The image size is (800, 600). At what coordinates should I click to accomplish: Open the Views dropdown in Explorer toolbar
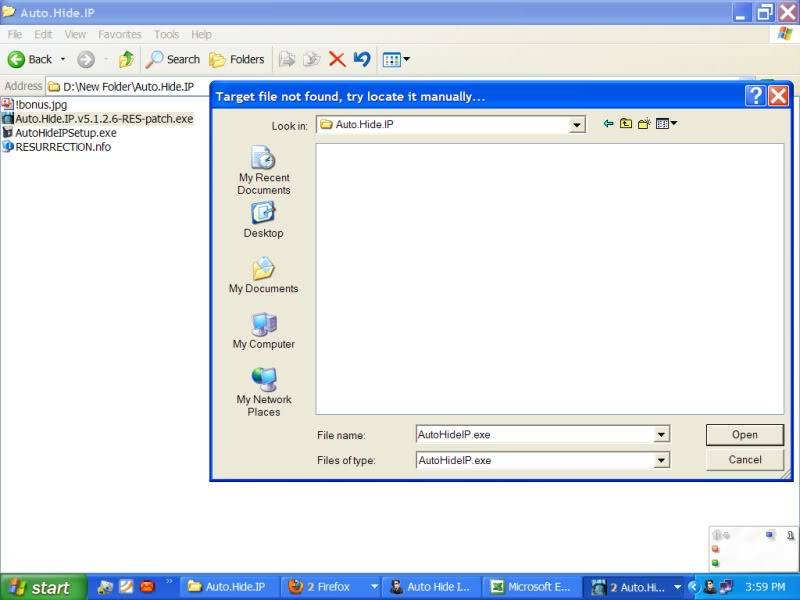(396, 60)
